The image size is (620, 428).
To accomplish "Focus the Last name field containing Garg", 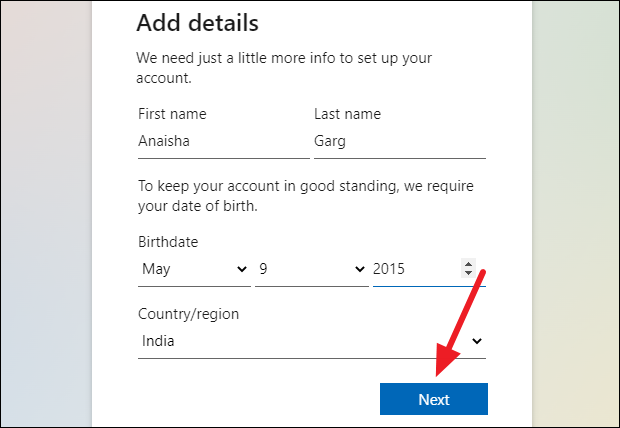I will pyautogui.click(x=398, y=142).
